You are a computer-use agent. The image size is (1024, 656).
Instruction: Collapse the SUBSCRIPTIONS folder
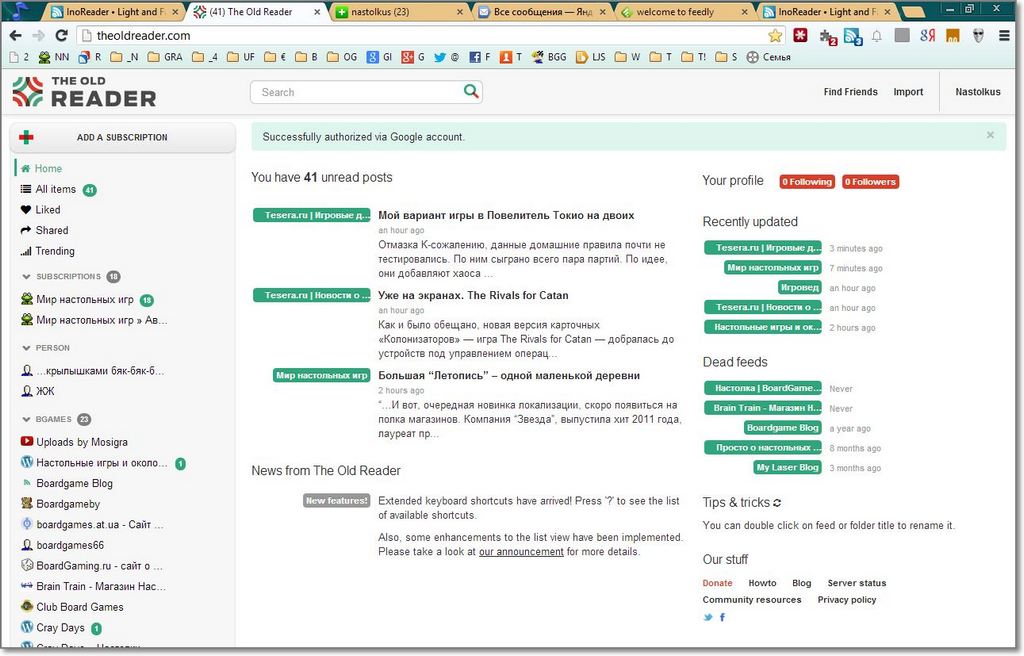click(x=26, y=277)
